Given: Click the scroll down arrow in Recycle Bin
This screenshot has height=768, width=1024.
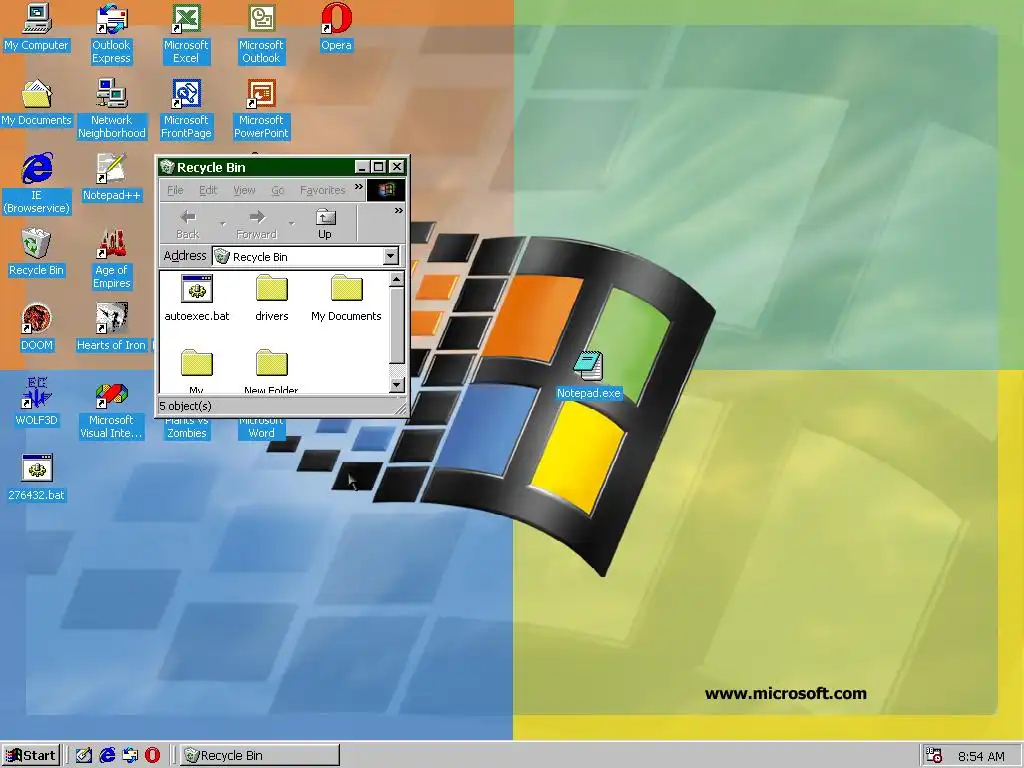Looking at the screenshot, I should (x=397, y=385).
